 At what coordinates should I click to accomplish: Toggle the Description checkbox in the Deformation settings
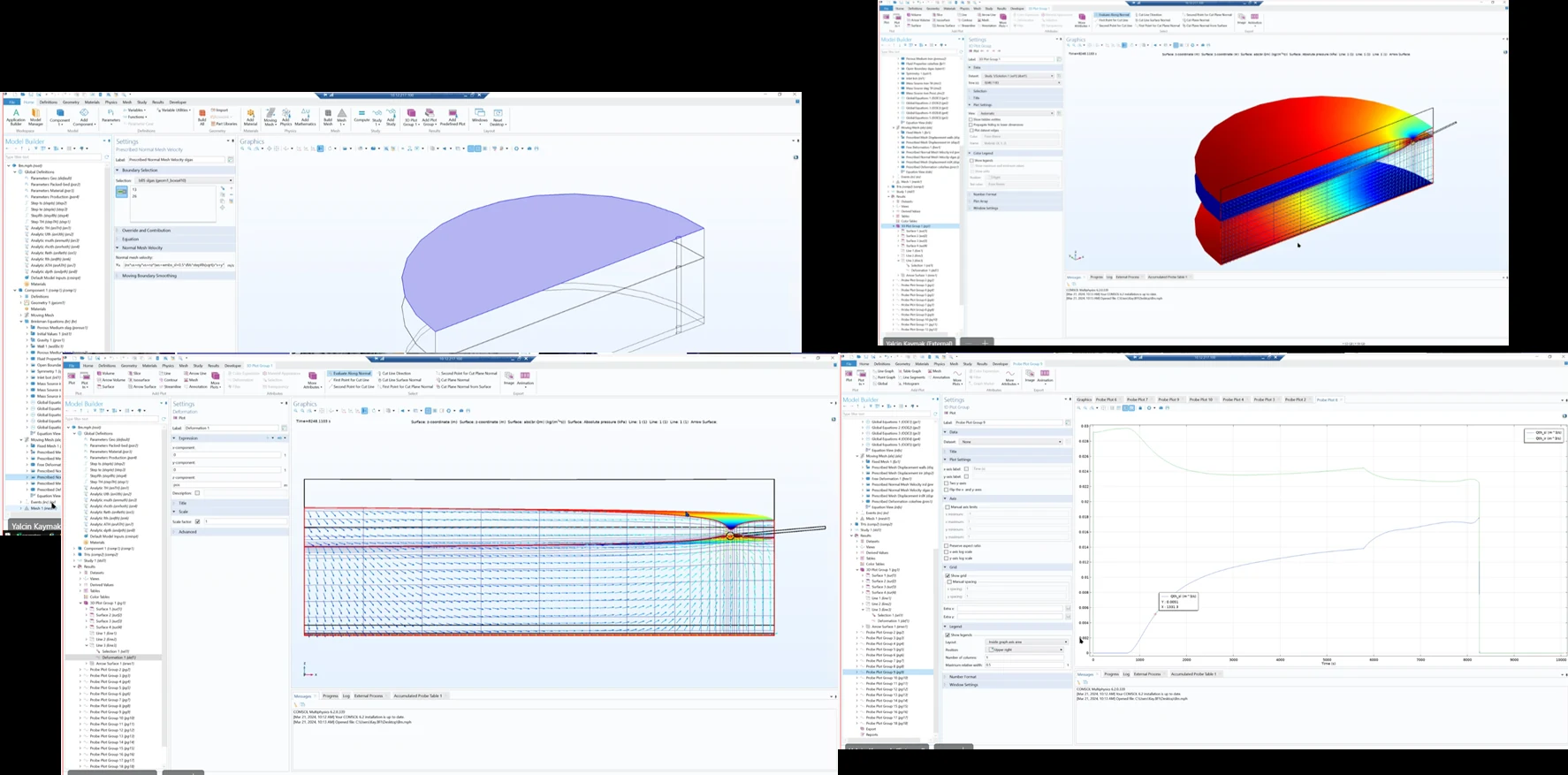[x=197, y=493]
